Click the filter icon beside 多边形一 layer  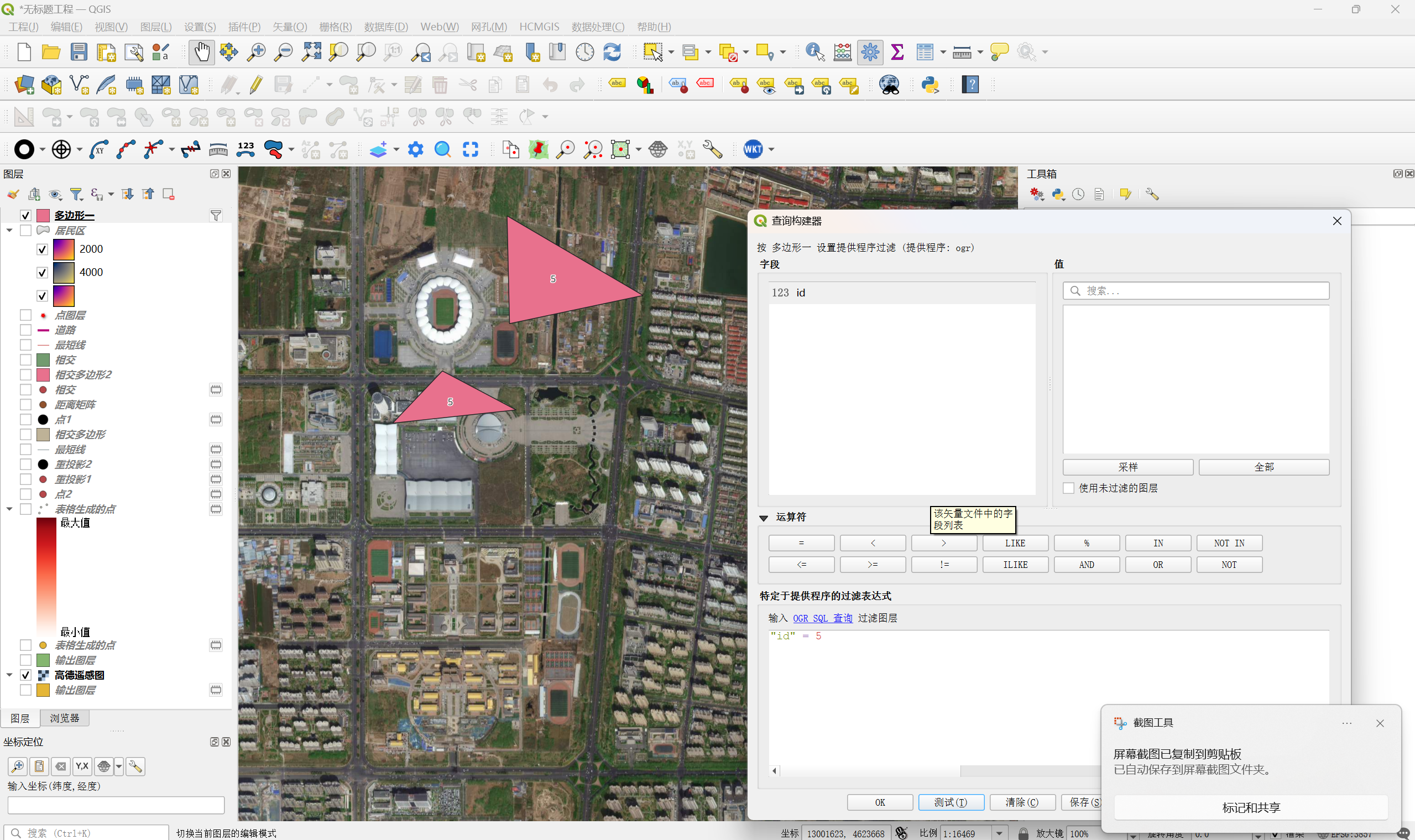(216, 216)
